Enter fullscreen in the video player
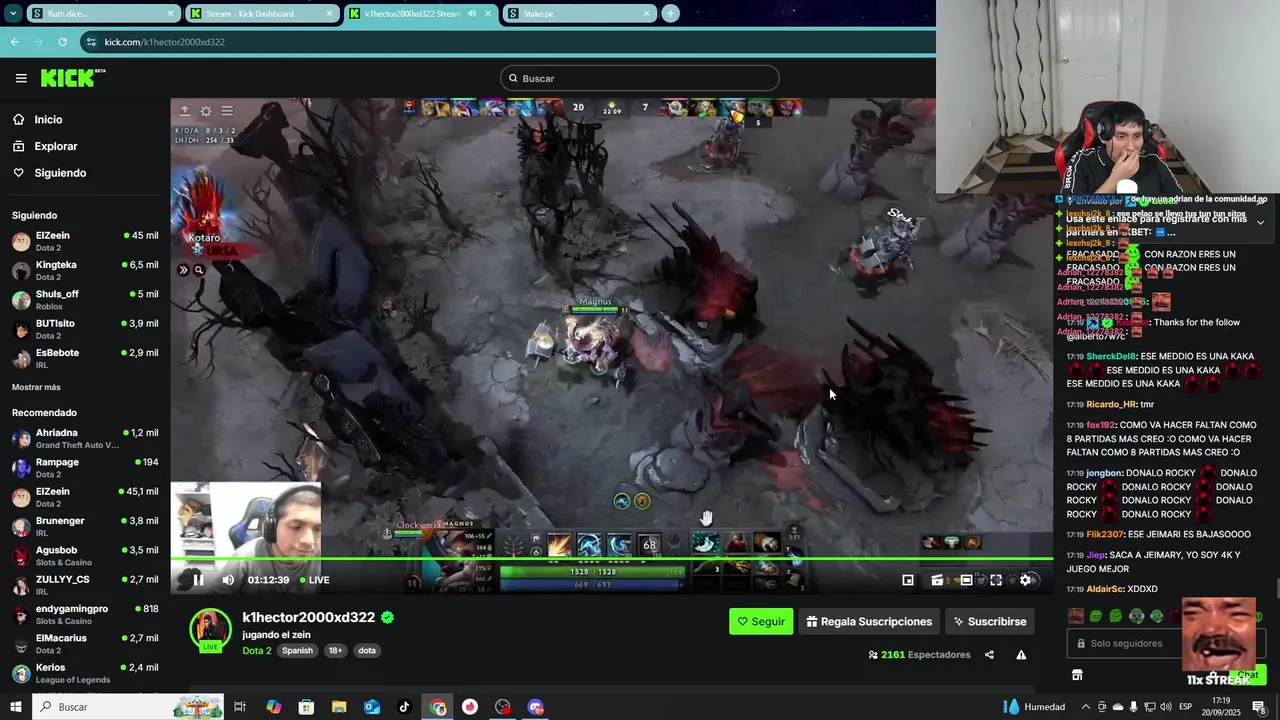Image resolution: width=1280 pixels, height=720 pixels. pos(996,580)
